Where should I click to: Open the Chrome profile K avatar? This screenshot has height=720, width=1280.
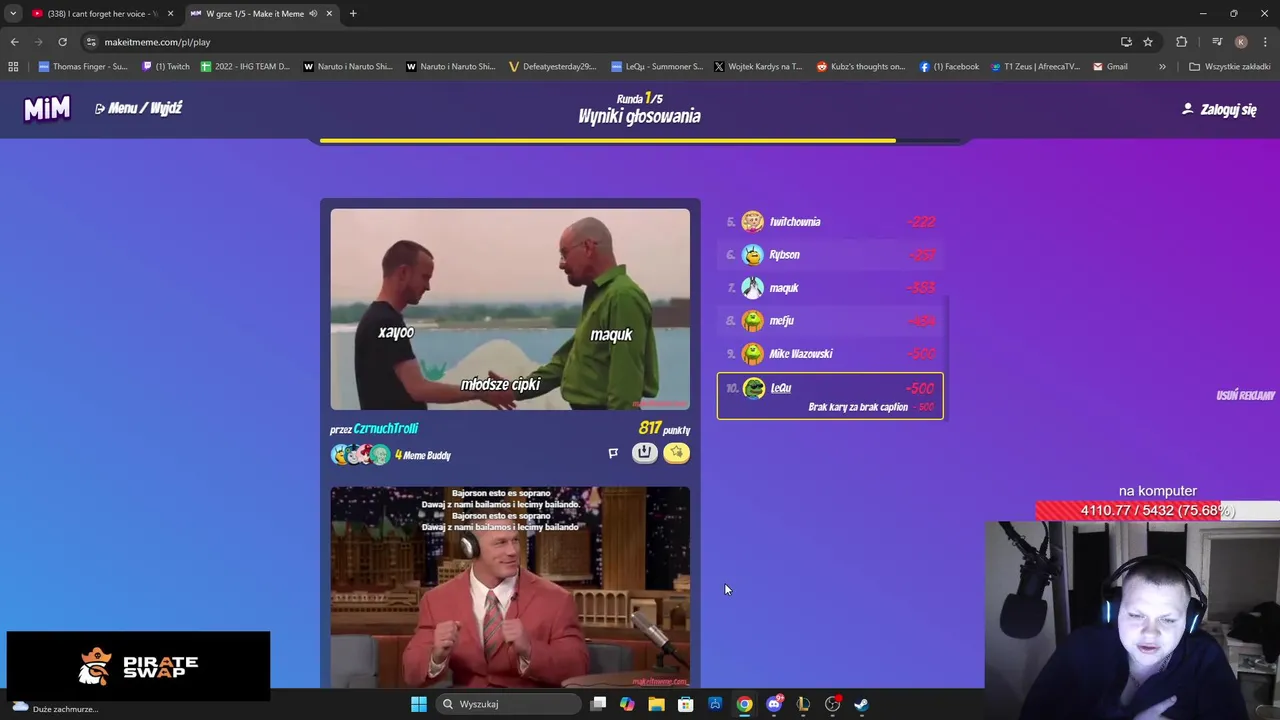pos(1241,42)
